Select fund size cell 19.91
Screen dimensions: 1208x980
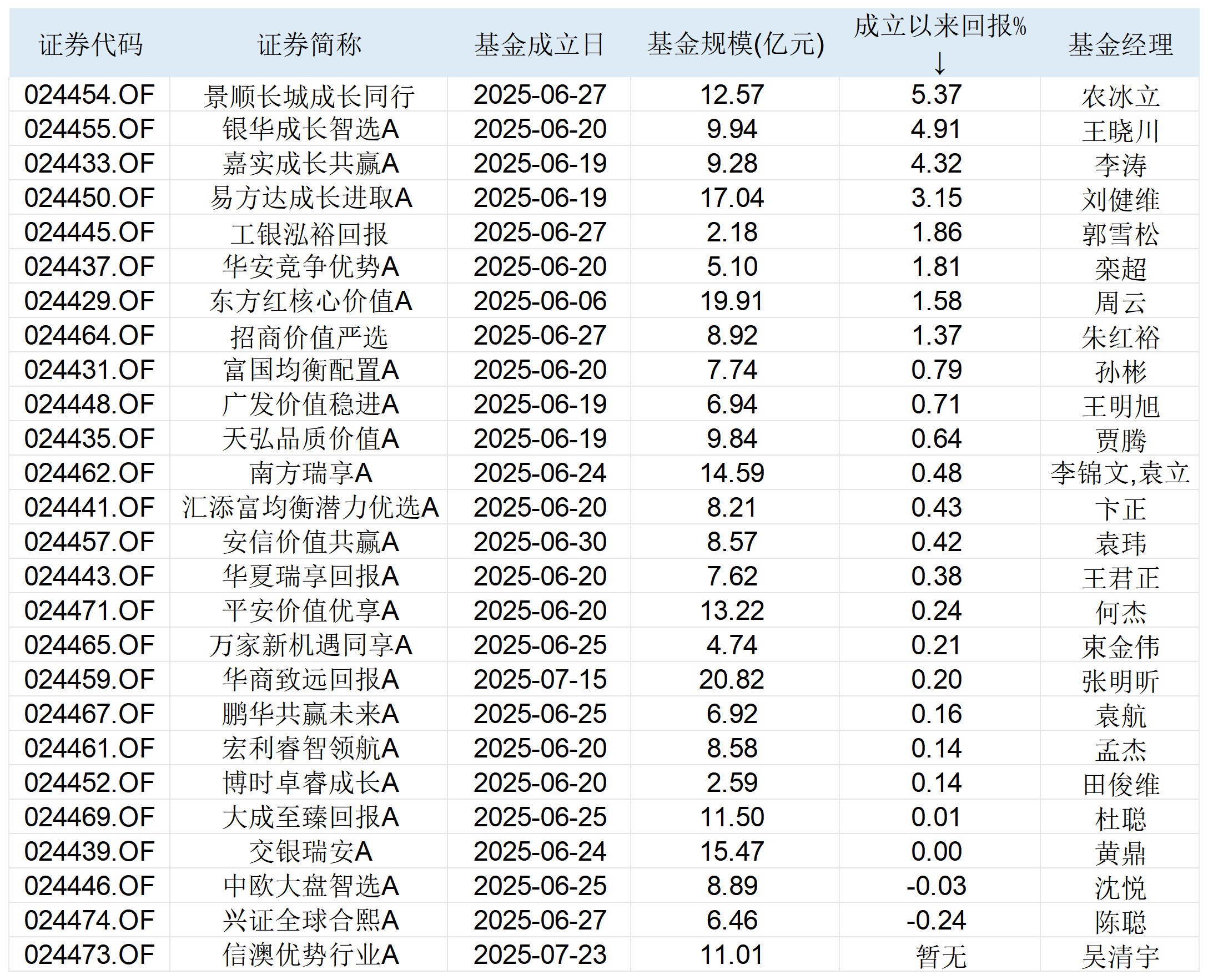731,301
